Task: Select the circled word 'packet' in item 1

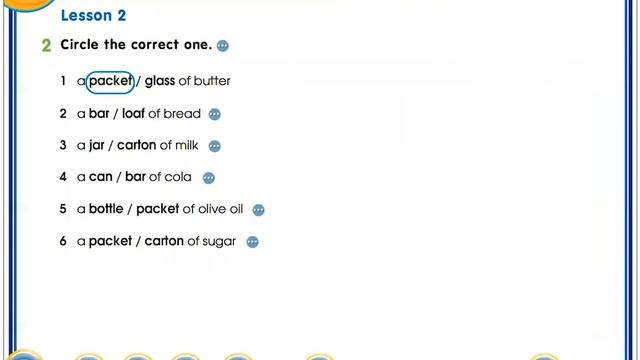Action: (x=110, y=82)
